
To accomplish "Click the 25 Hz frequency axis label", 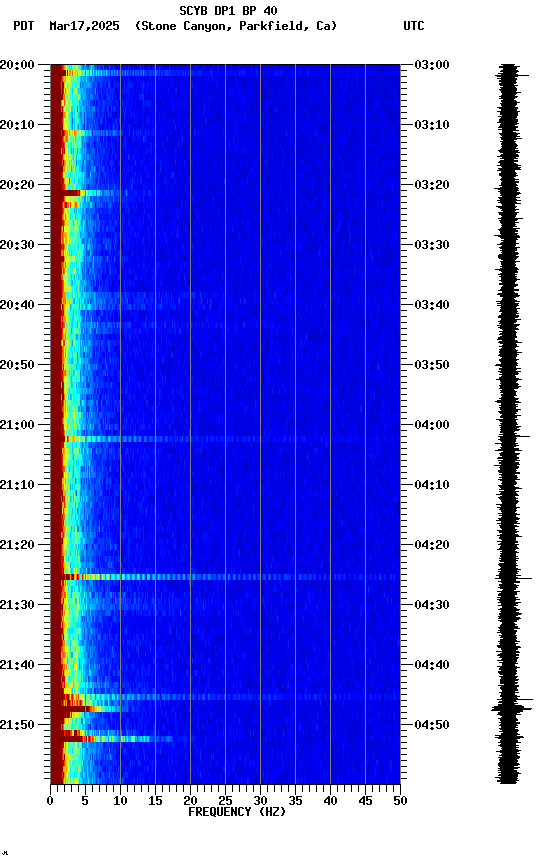I will (x=225, y=801).
